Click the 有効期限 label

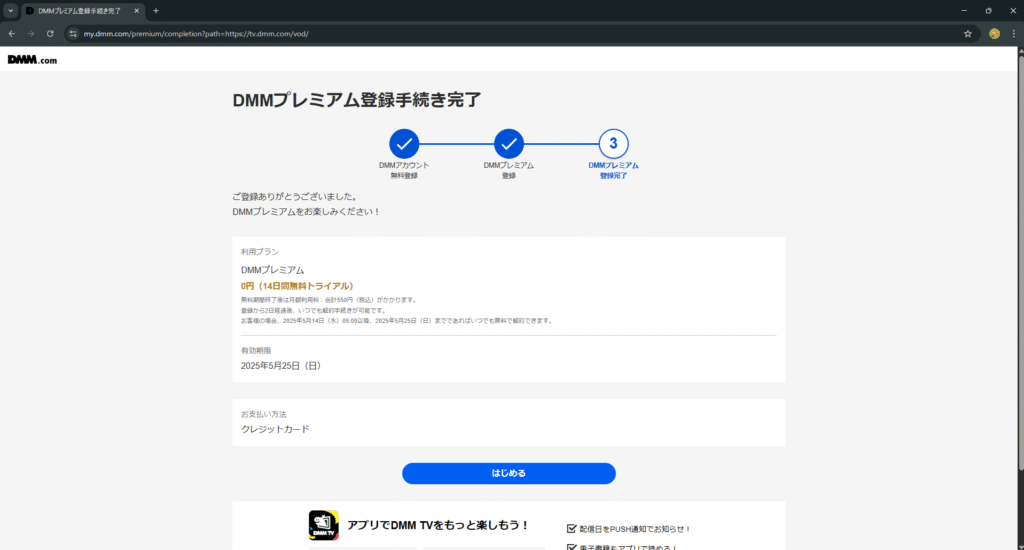pos(255,351)
